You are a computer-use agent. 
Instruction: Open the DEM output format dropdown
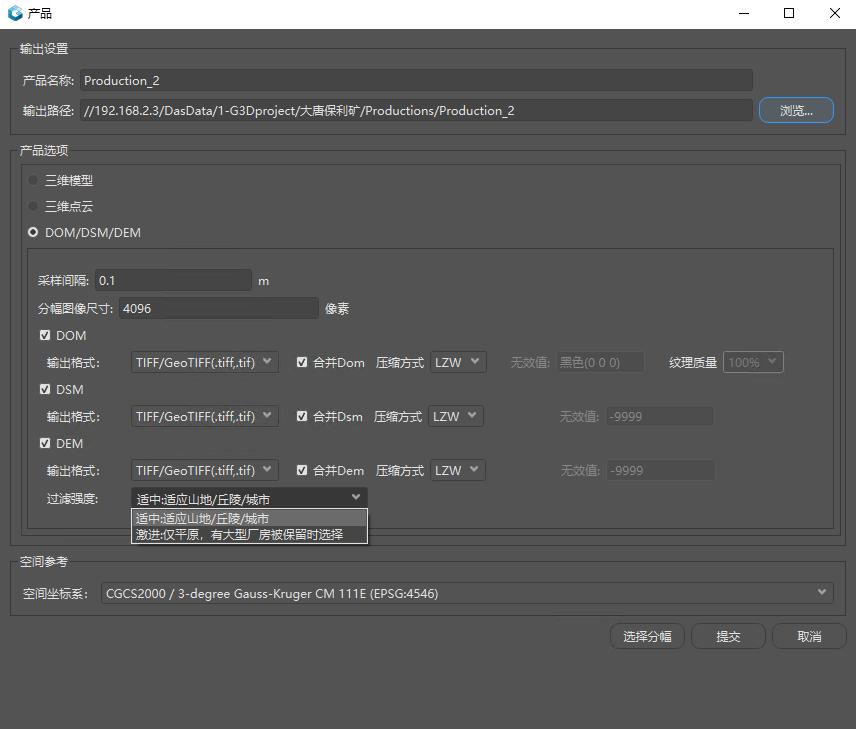click(205, 470)
